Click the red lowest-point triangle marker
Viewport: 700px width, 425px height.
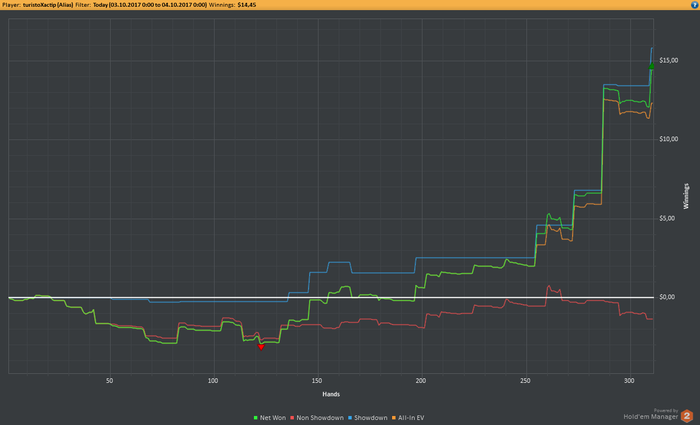(261, 347)
